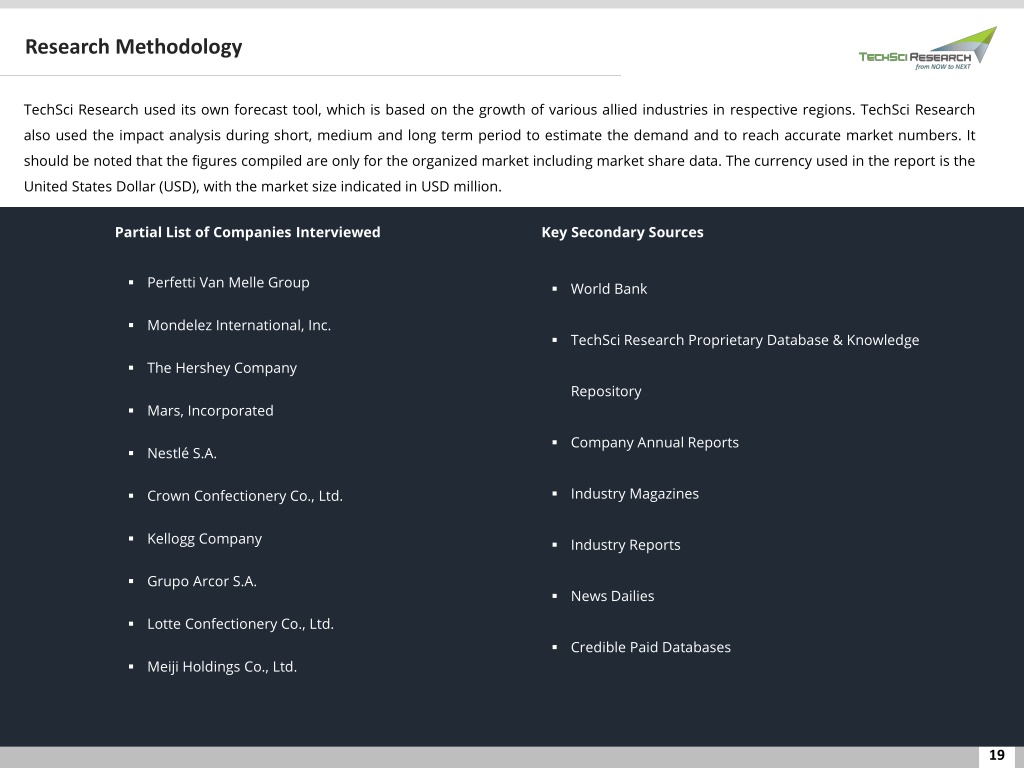
Task: Select Credible Paid Databases item
Action: coord(650,647)
